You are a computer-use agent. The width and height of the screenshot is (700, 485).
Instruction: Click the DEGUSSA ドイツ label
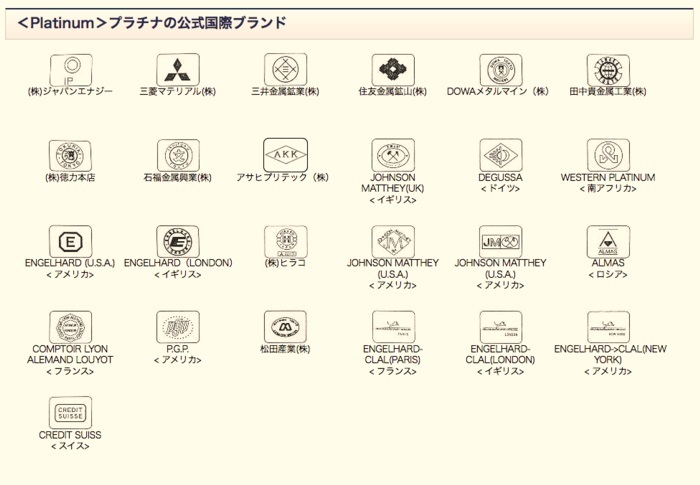(500, 183)
